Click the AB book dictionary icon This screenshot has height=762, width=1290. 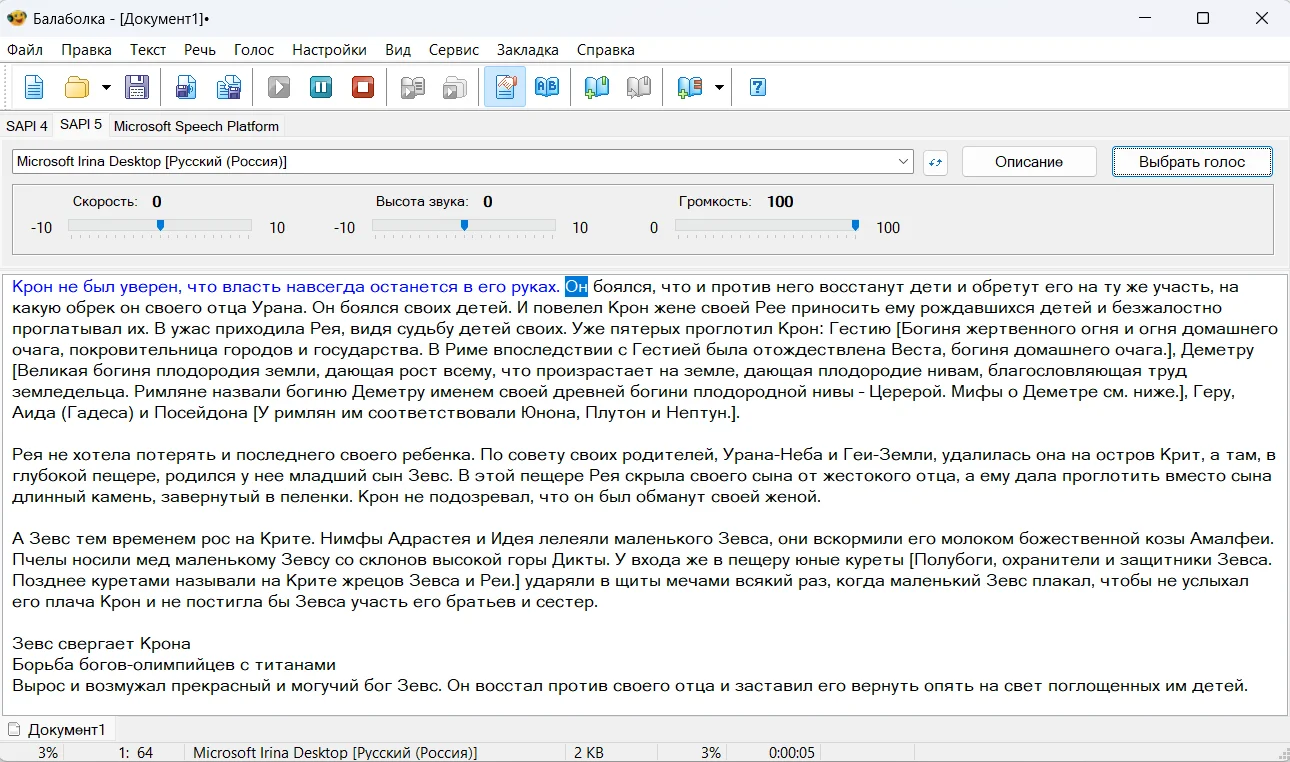pyautogui.click(x=547, y=88)
